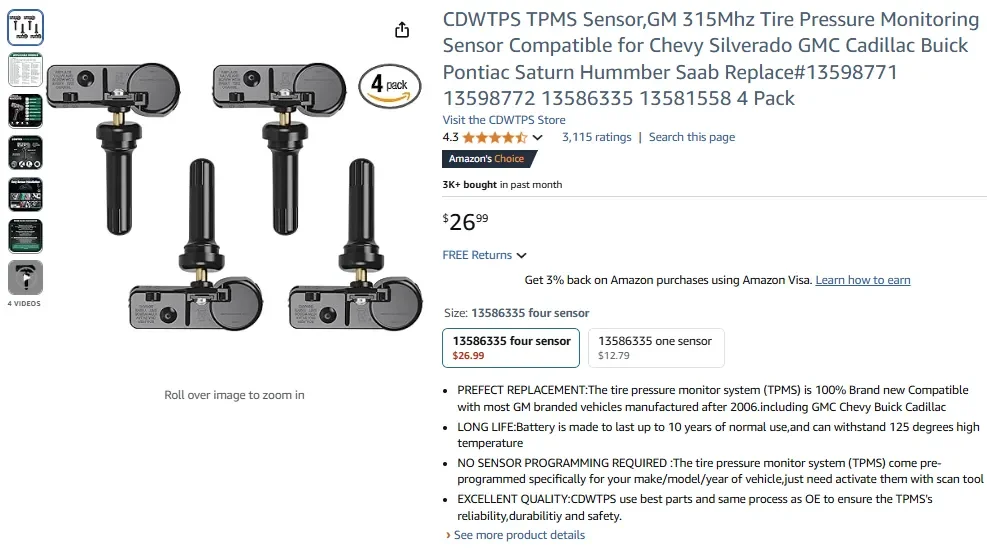Select the first product thumbnail
Image resolution: width=987 pixels, height=548 pixels.
coord(25,28)
